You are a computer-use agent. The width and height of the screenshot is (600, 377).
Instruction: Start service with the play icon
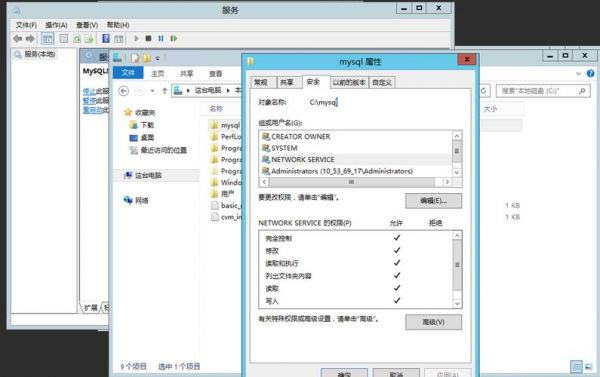[x=136, y=38]
